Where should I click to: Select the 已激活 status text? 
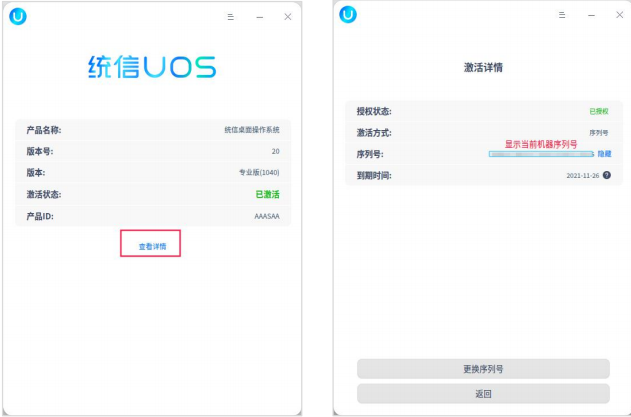(268, 194)
